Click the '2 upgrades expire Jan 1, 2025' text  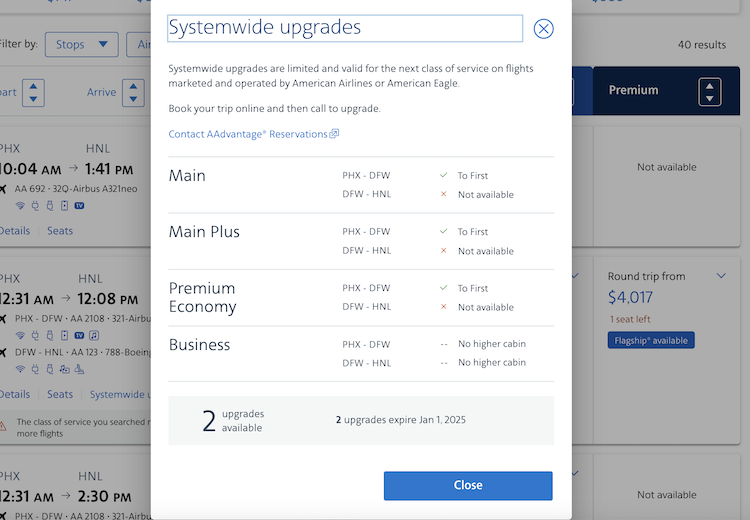(401, 420)
